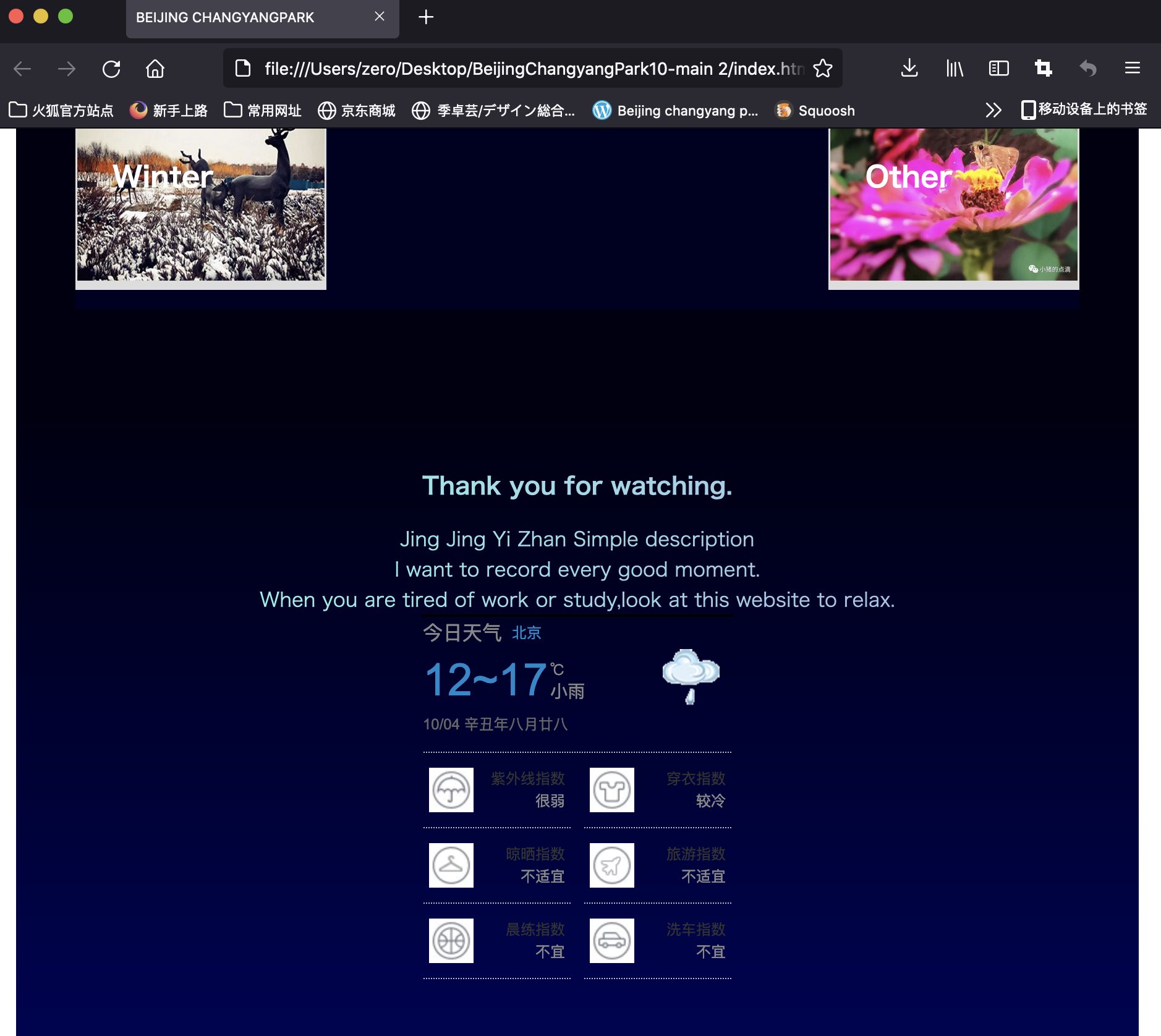The height and width of the screenshot is (1036, 1161).
Task: Bookmark this page with the star icon
Action: [822, 69]
